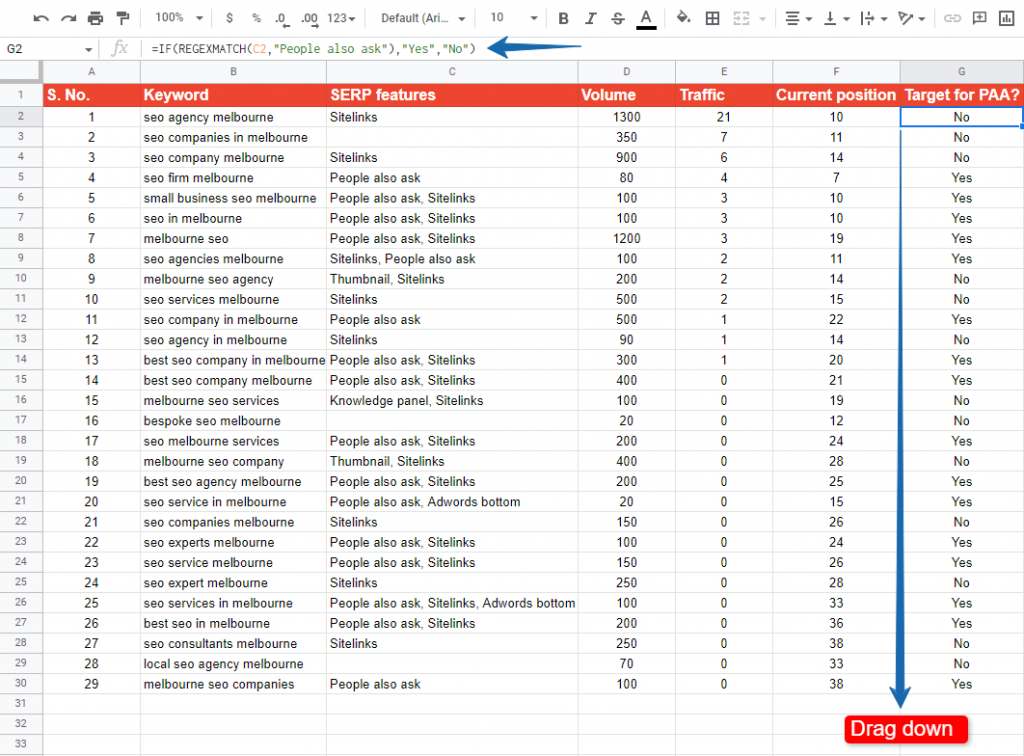
Task: Open the fill color picker
Action: point(683,18)
